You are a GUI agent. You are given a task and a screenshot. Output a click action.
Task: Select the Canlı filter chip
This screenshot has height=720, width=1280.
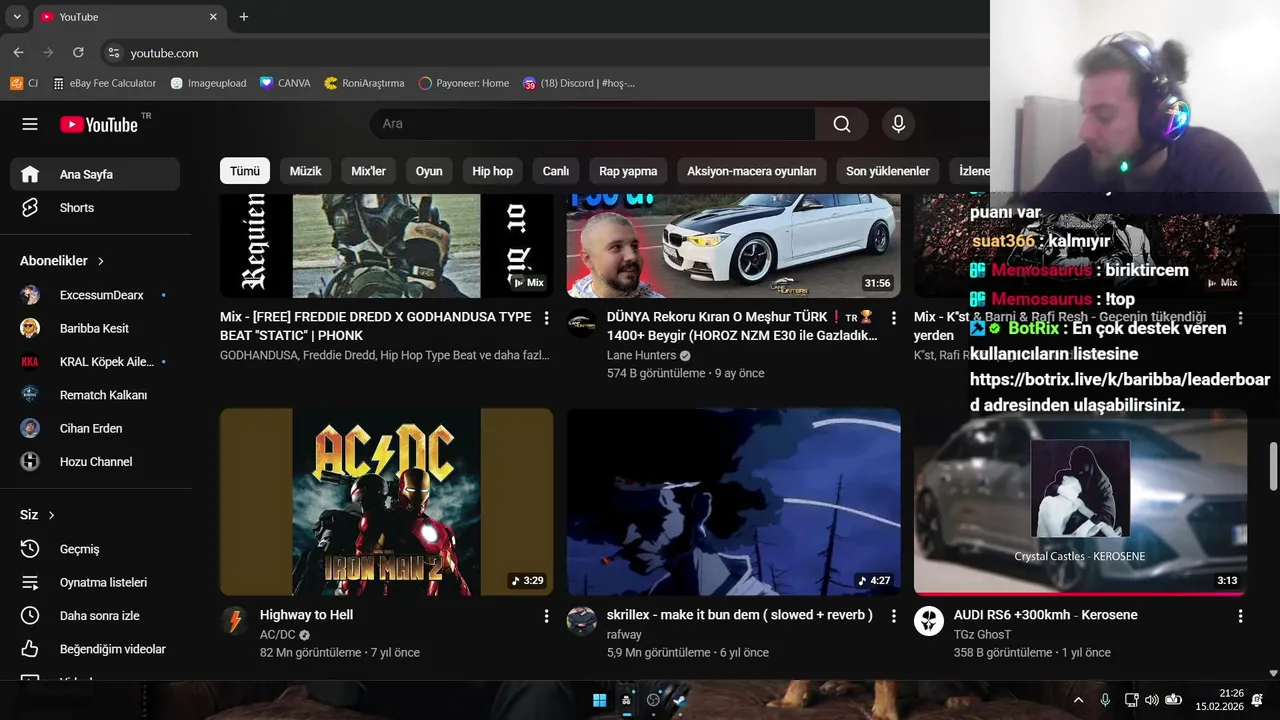click(556, 171)
